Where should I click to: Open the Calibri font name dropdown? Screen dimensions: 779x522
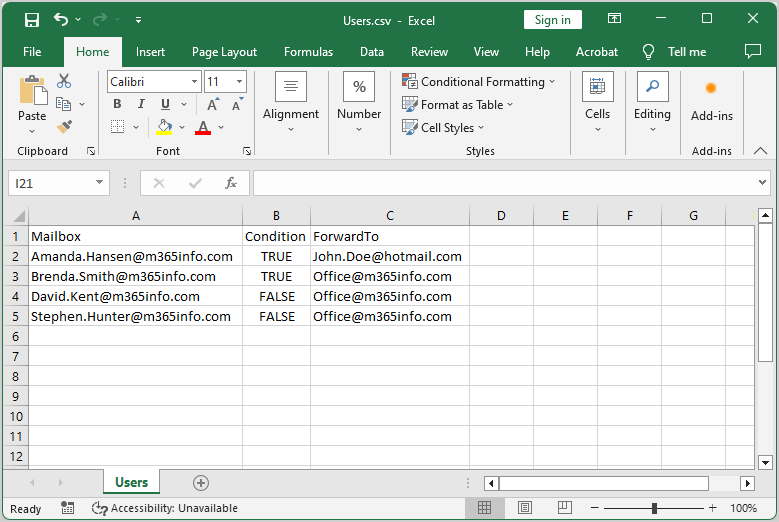[194, 81]
